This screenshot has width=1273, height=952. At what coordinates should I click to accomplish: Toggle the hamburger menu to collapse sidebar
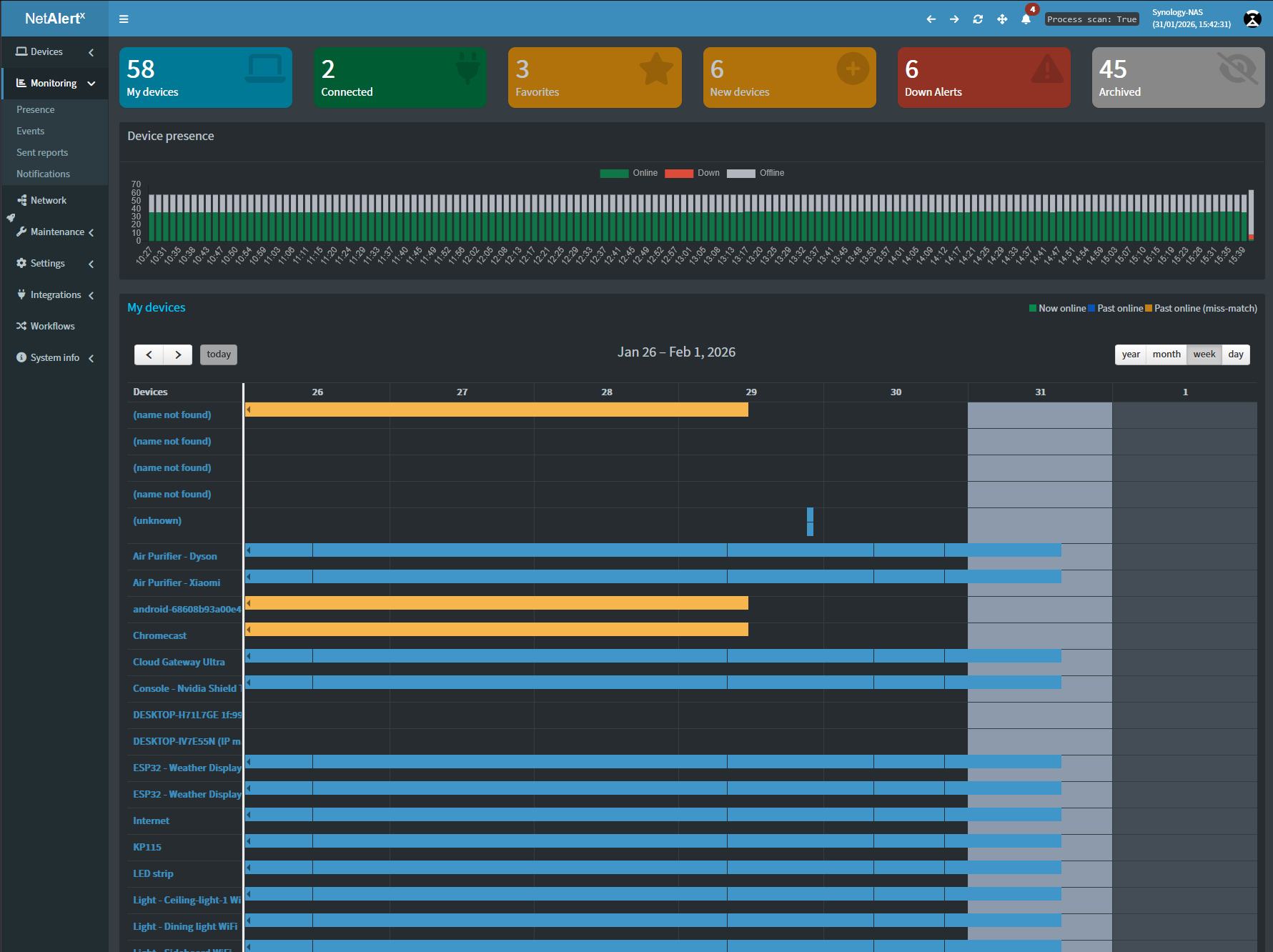click(123, 19)
